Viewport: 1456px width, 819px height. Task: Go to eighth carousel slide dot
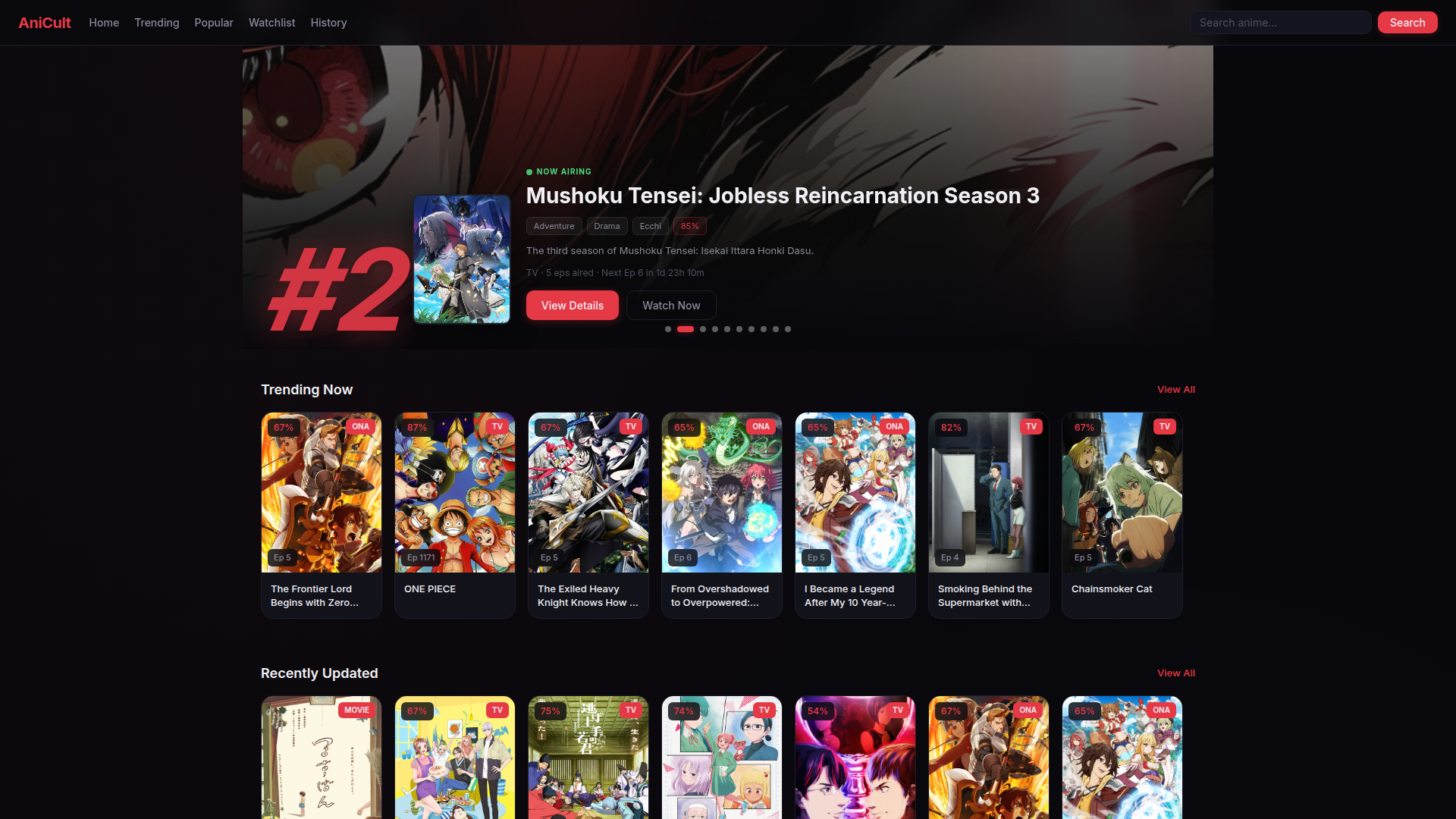pyautogui.click(x=764, y=329)
